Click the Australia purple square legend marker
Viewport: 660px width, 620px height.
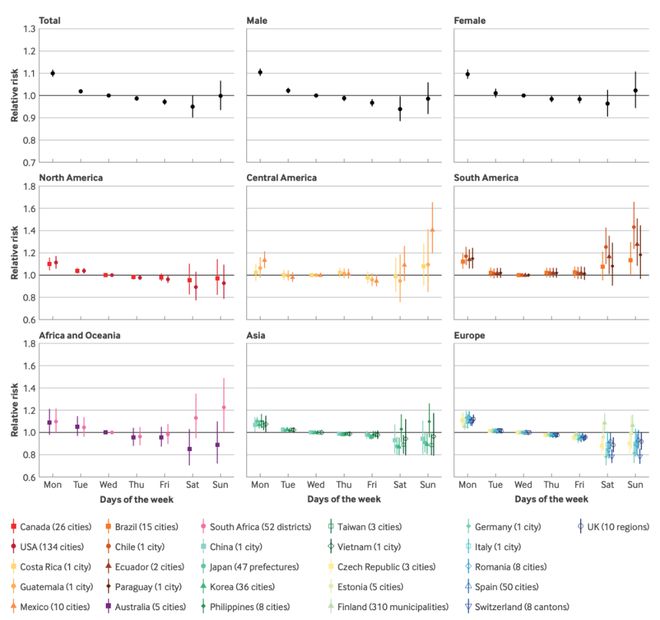tap(109, 607)
